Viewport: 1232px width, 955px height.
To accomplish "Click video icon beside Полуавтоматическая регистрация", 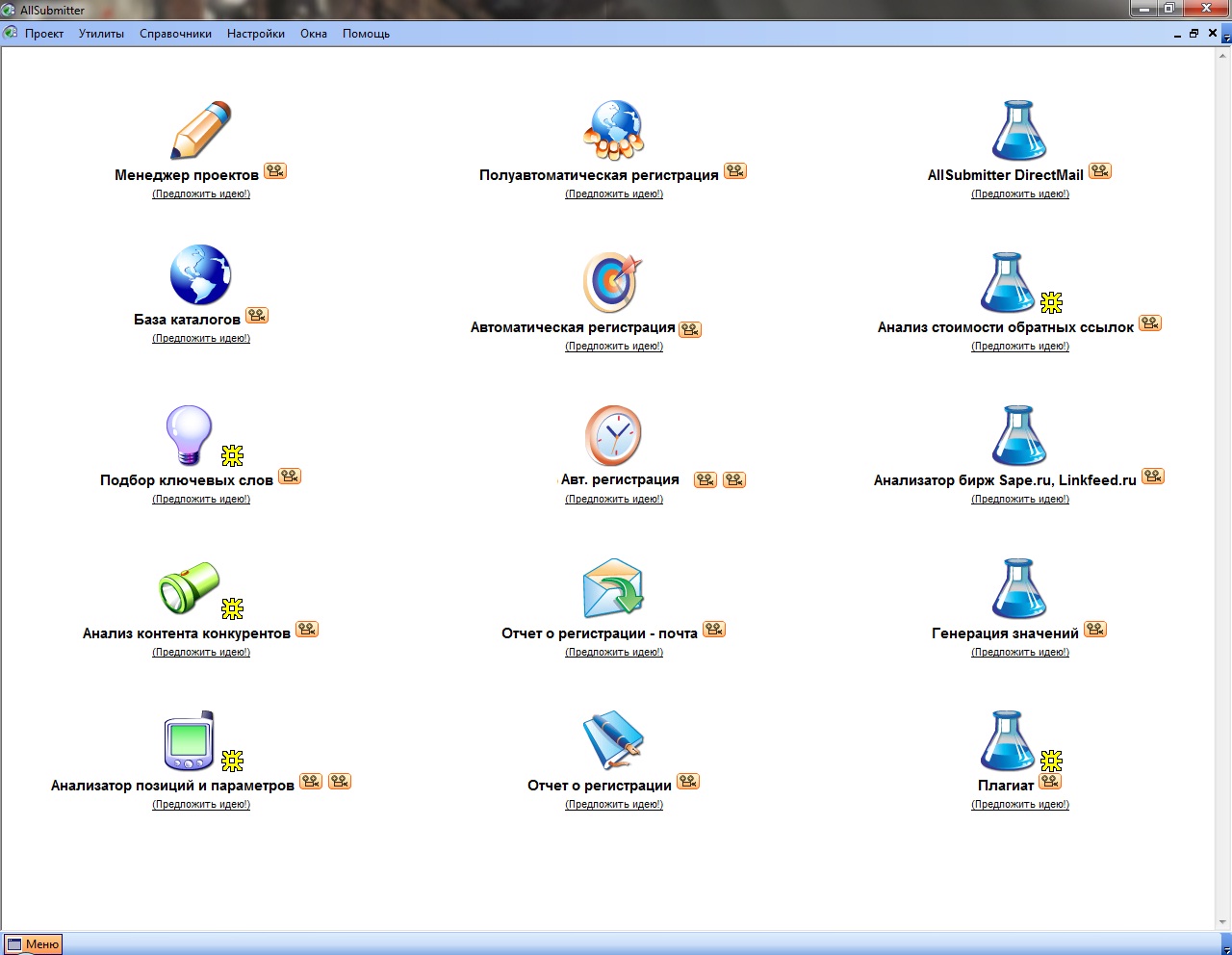I will pos(735,171).
